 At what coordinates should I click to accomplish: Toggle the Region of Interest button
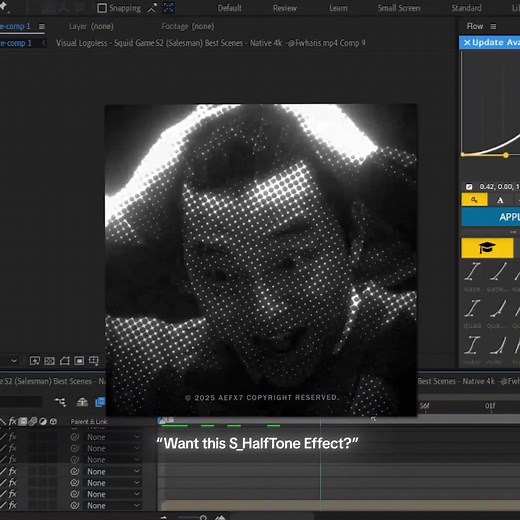coord(79,361)
